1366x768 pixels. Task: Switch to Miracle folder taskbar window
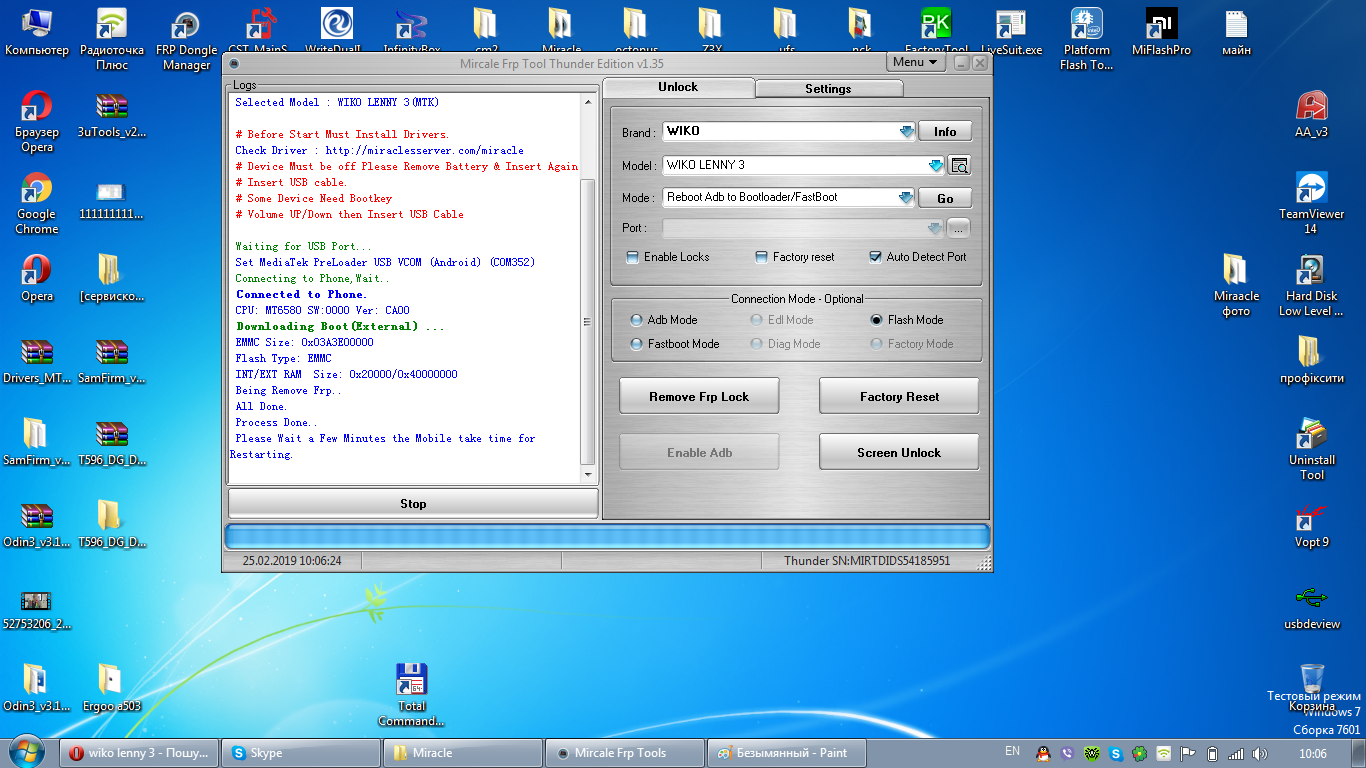[x=464, y=753]
